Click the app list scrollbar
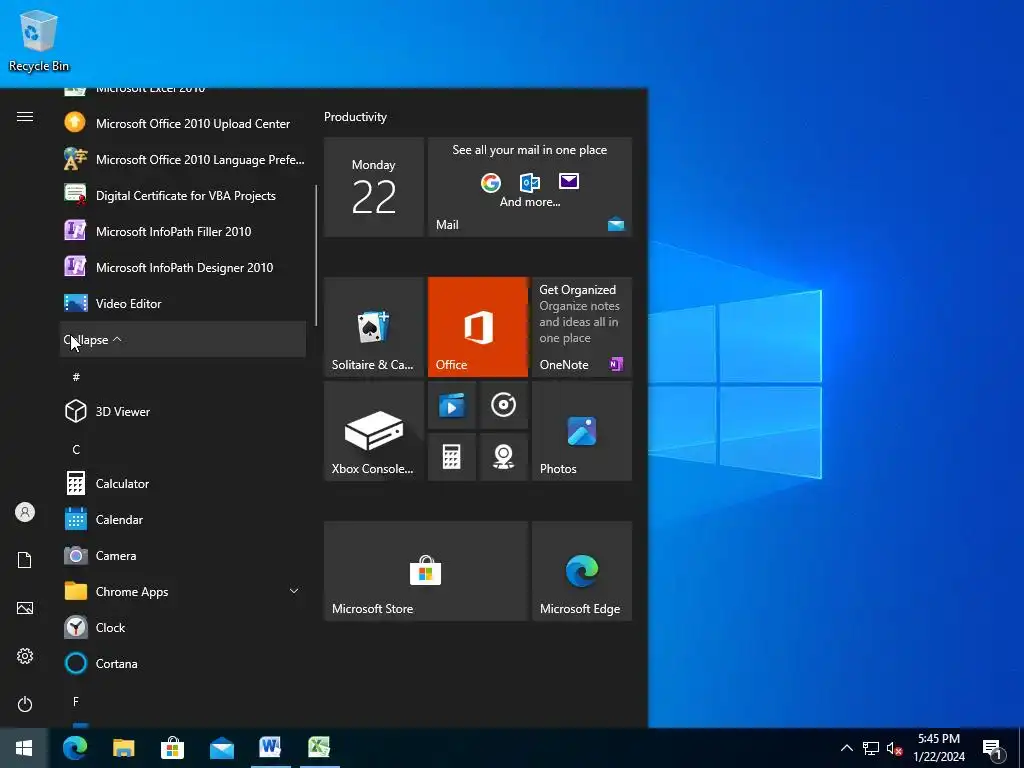 click(x=316, y=255)
